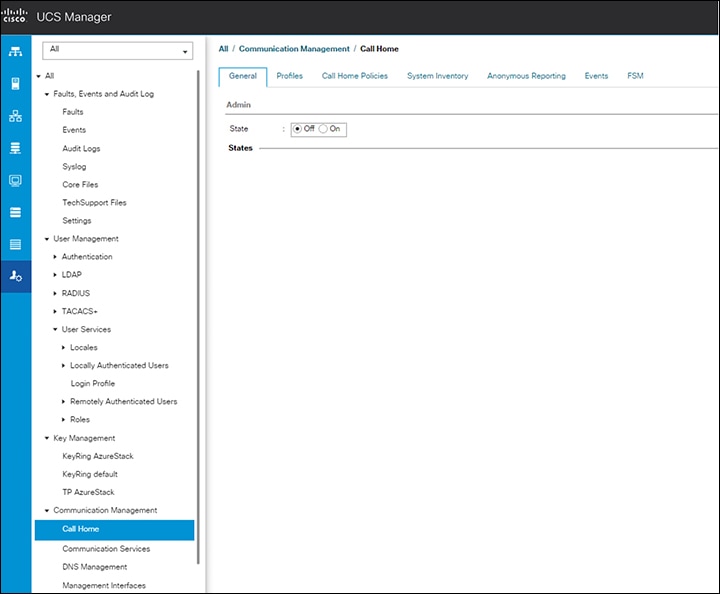Expand the TACACS+ node
The height and width of the screenshot is (594, 720).
pos(55,312)
